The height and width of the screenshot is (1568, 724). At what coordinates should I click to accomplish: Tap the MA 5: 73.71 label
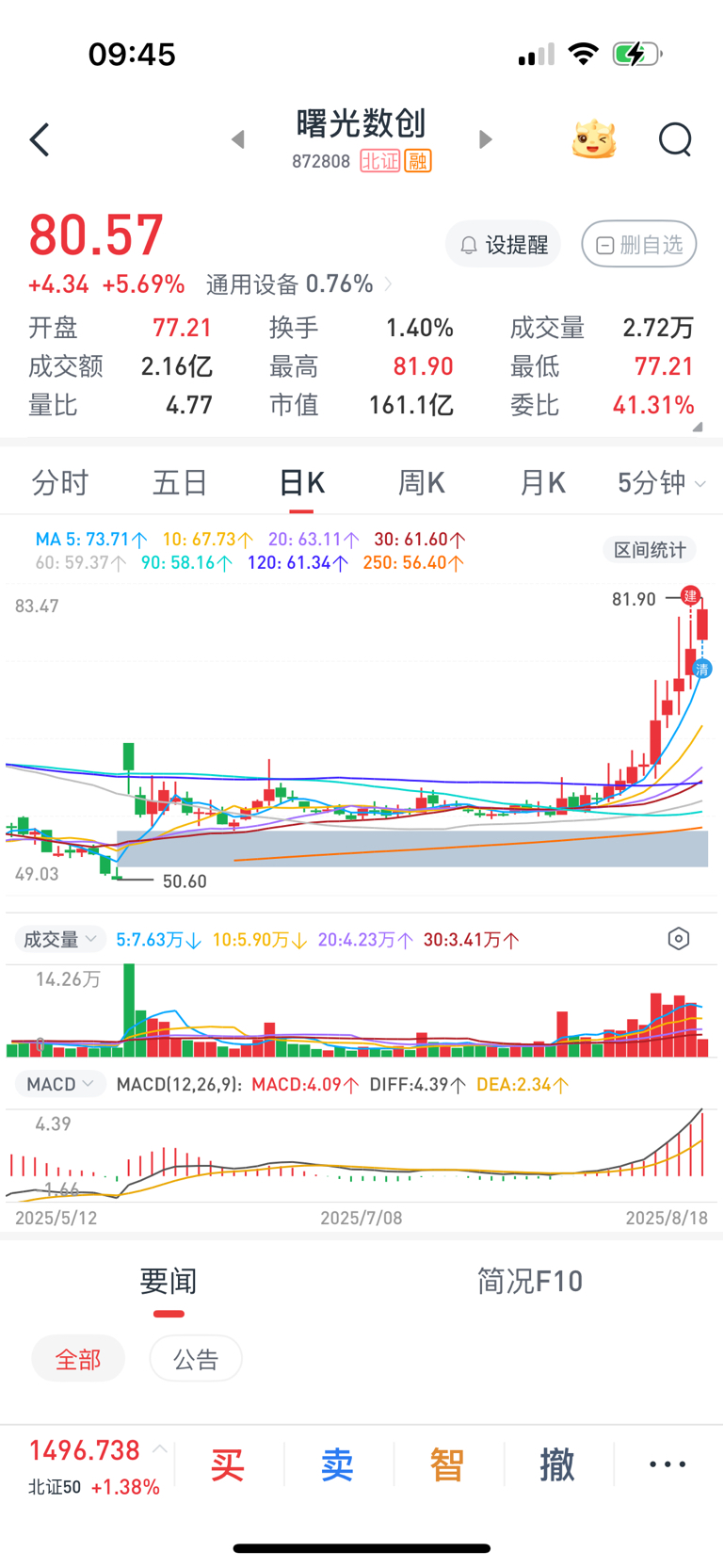coord(91,540)
